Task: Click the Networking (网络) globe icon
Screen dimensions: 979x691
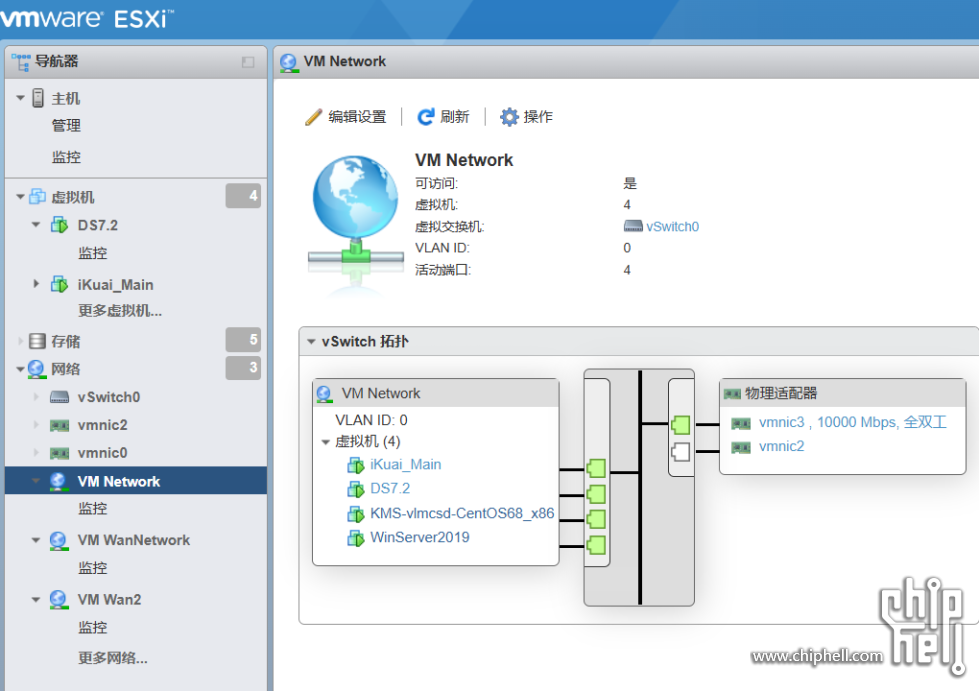Action: 37,369
